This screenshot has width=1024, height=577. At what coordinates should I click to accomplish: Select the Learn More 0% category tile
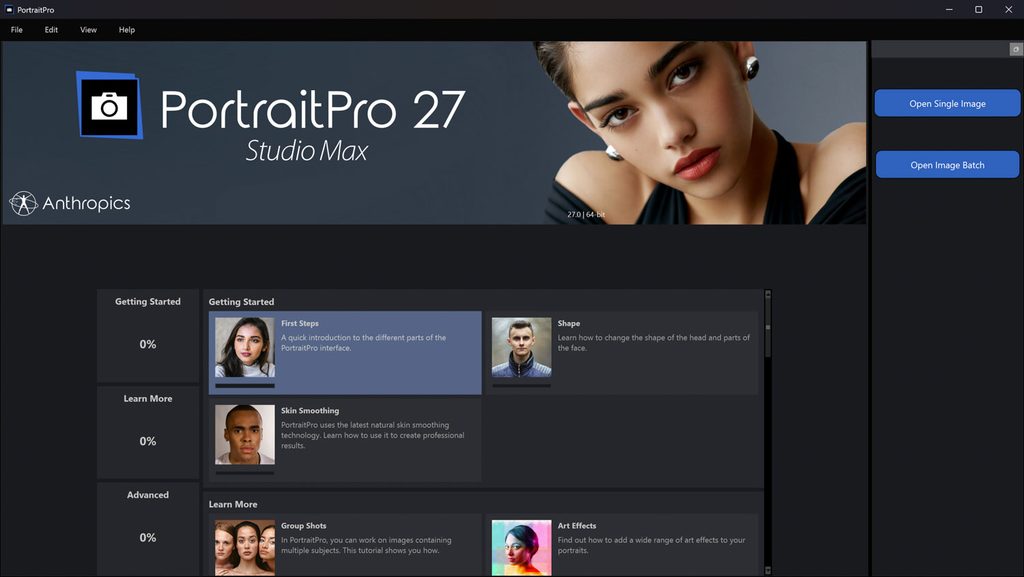pos(148,432)
